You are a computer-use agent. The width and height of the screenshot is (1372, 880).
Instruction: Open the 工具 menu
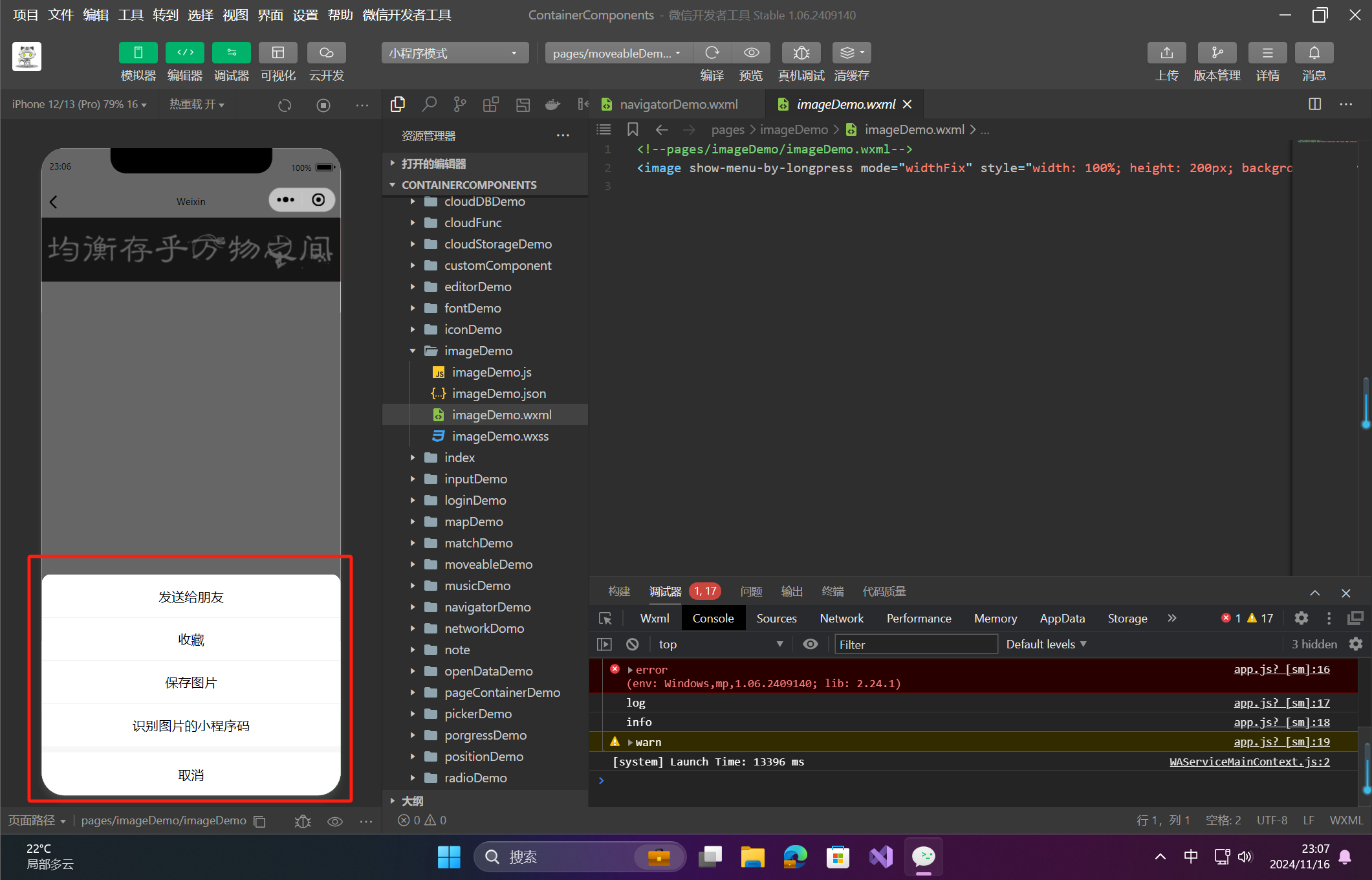click(x=130, y=15)
